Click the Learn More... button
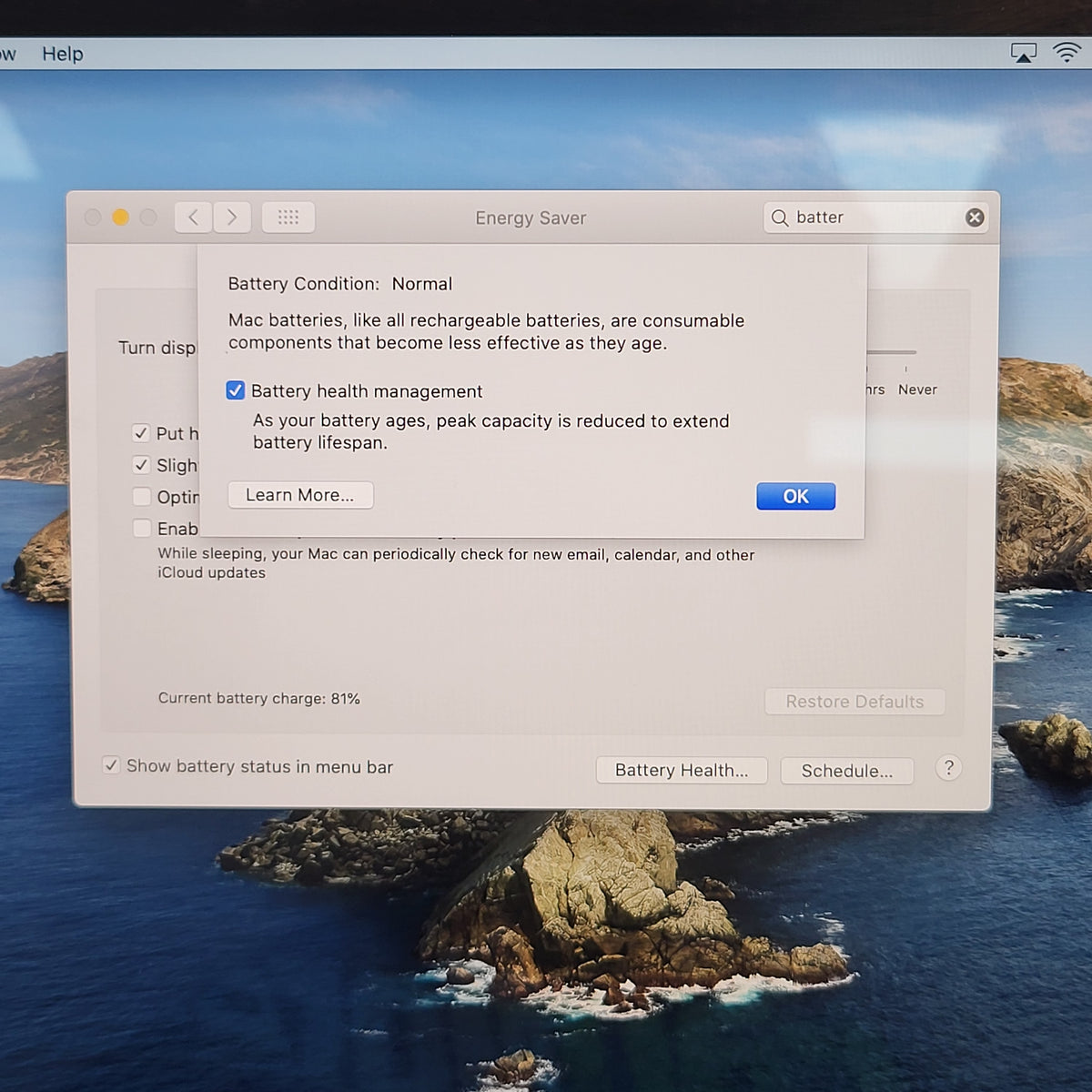Image resolution: width=1092 pixels, height=1092 pixels. pyautogui.click(x=300, y=495)
